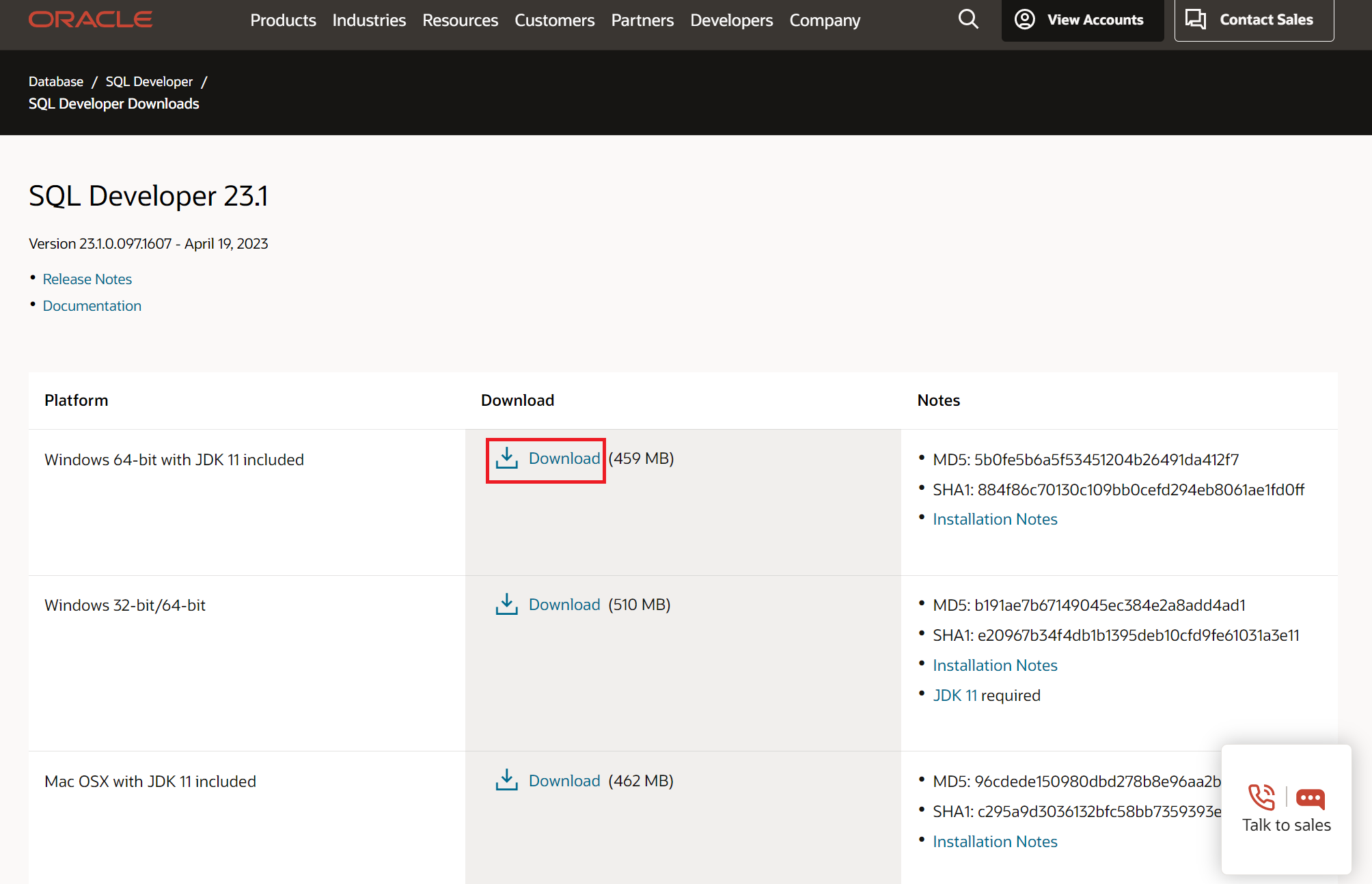Click download arrow icon for Mac OSX
Image resolution: width=1372 pixels, height=884 pixels.
click(506, 780)
